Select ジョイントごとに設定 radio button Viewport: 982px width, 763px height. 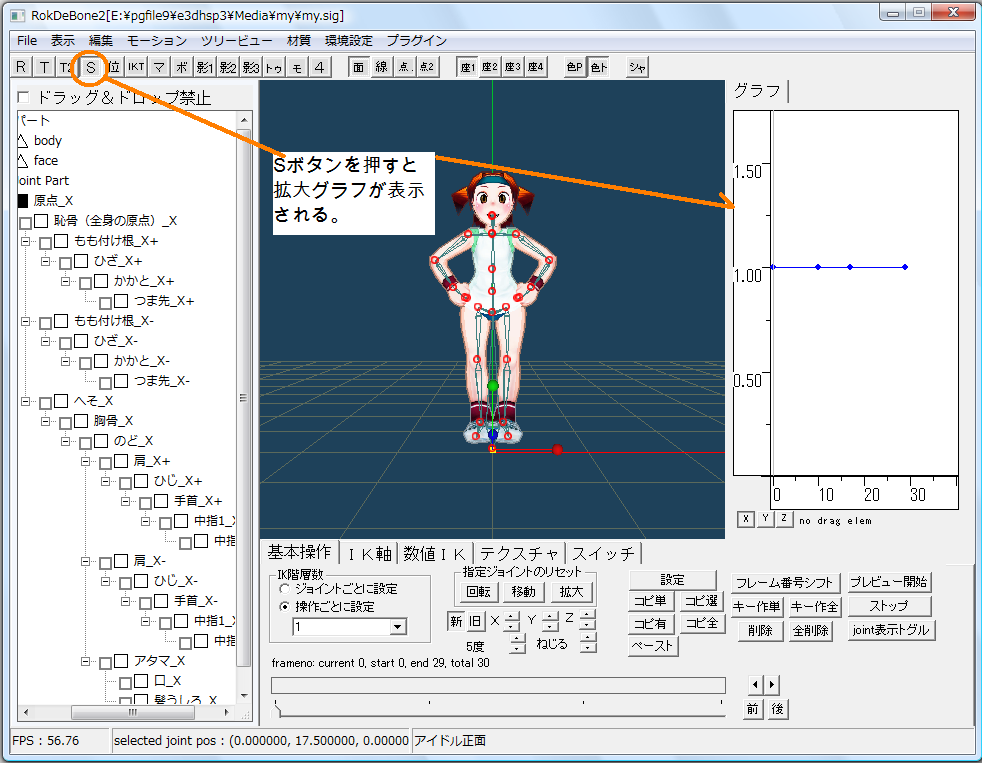pos(285,589)
